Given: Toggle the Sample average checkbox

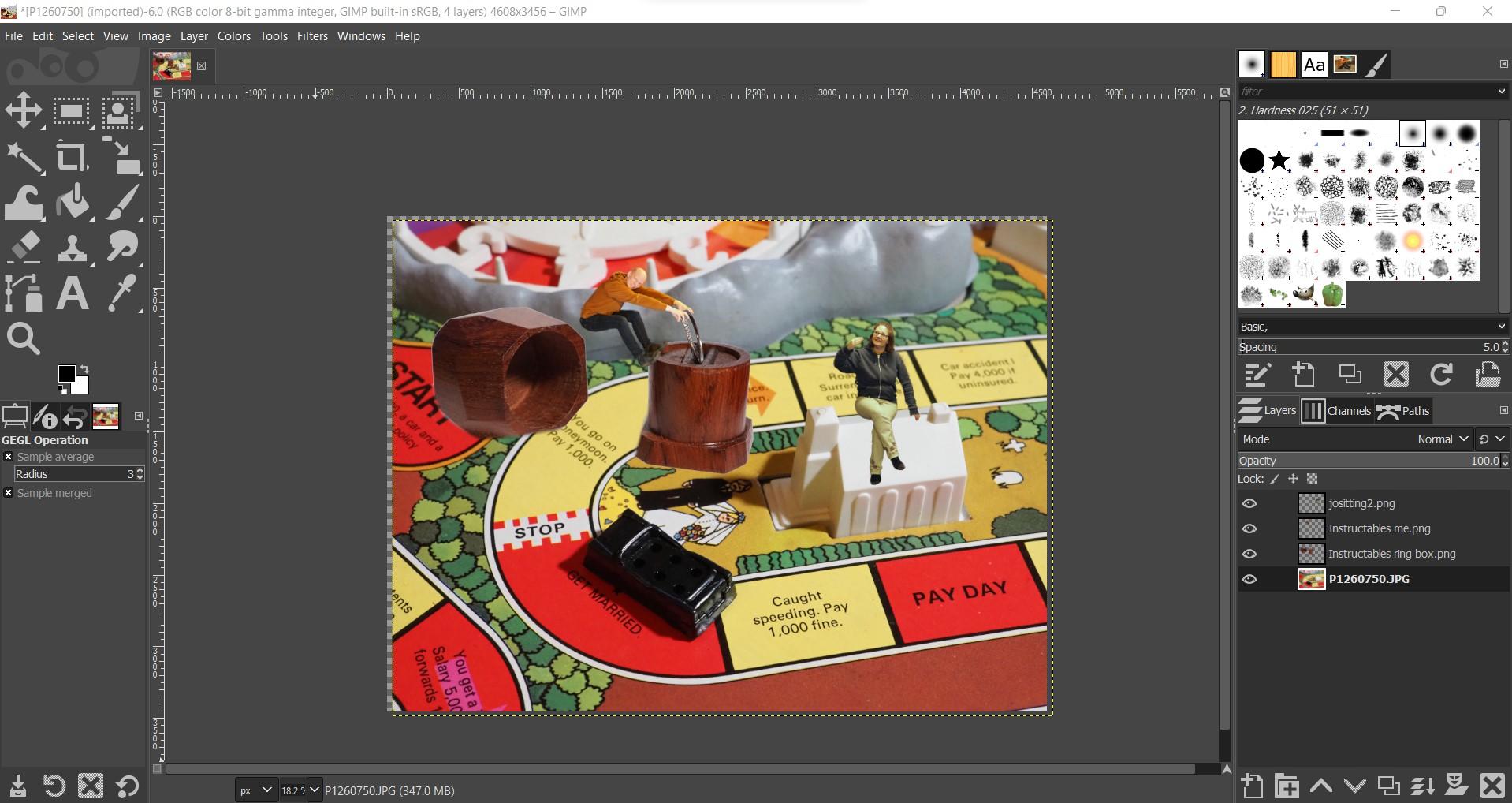Looking at the screenshot, I should pos(9,457).
